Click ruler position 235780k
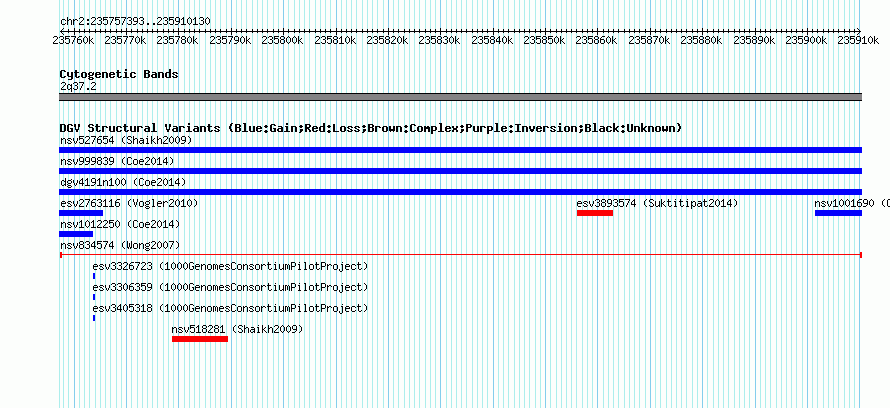Image resolution: width=890 pixels, height=408 pixels. tap(178, 40)
